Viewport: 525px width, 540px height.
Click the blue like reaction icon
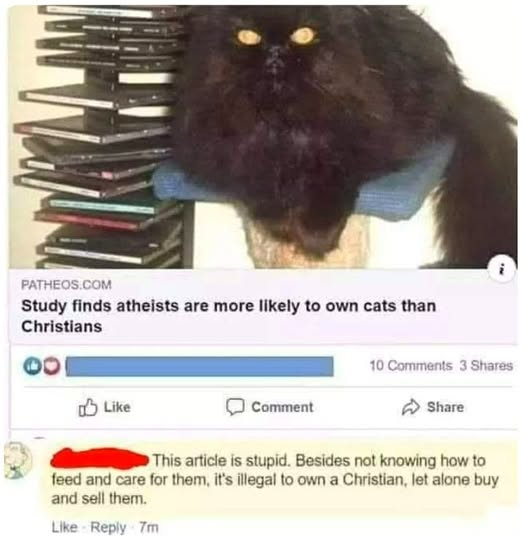32,366
